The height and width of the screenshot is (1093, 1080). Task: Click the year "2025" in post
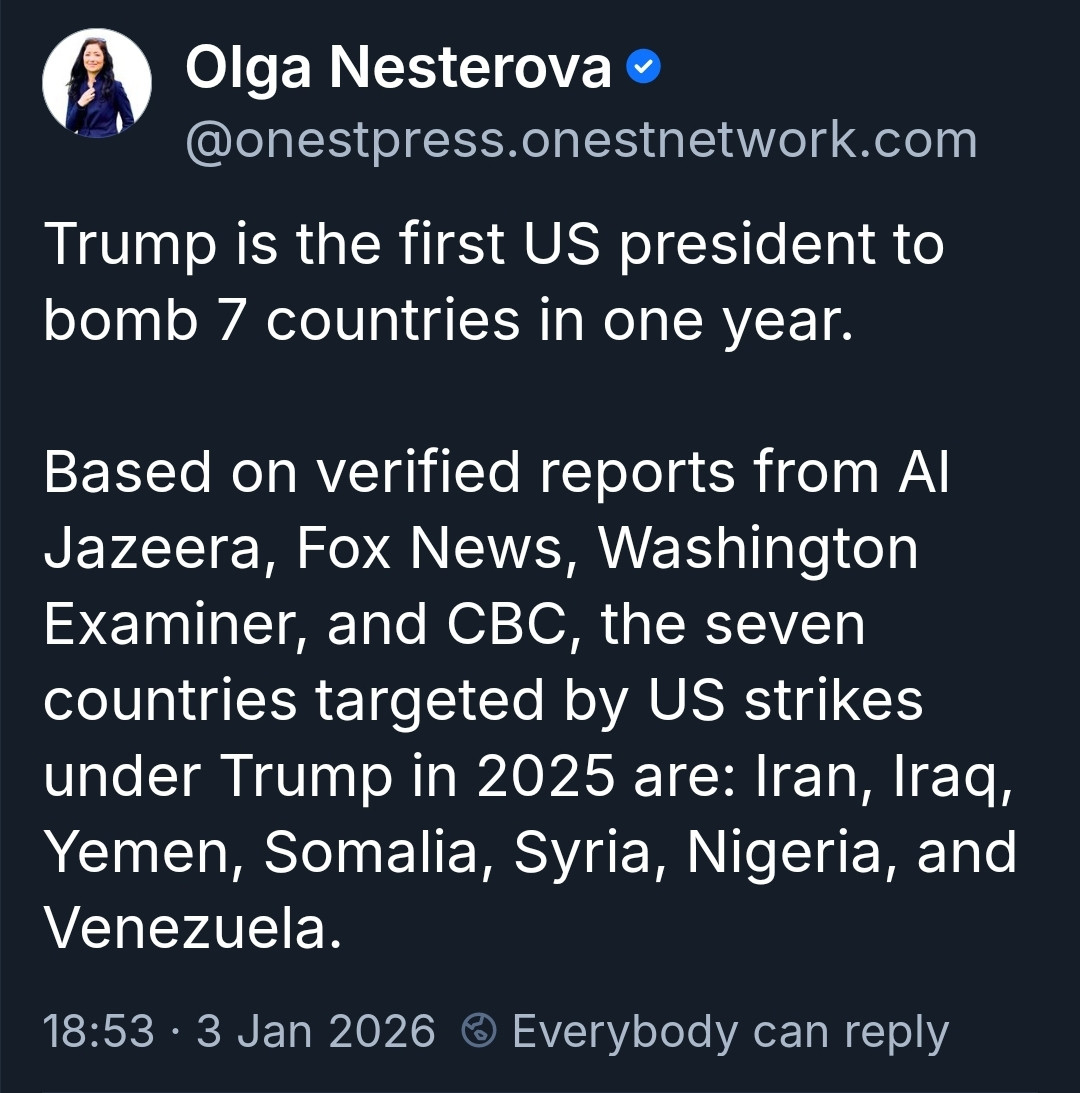(x=544, y=776)
